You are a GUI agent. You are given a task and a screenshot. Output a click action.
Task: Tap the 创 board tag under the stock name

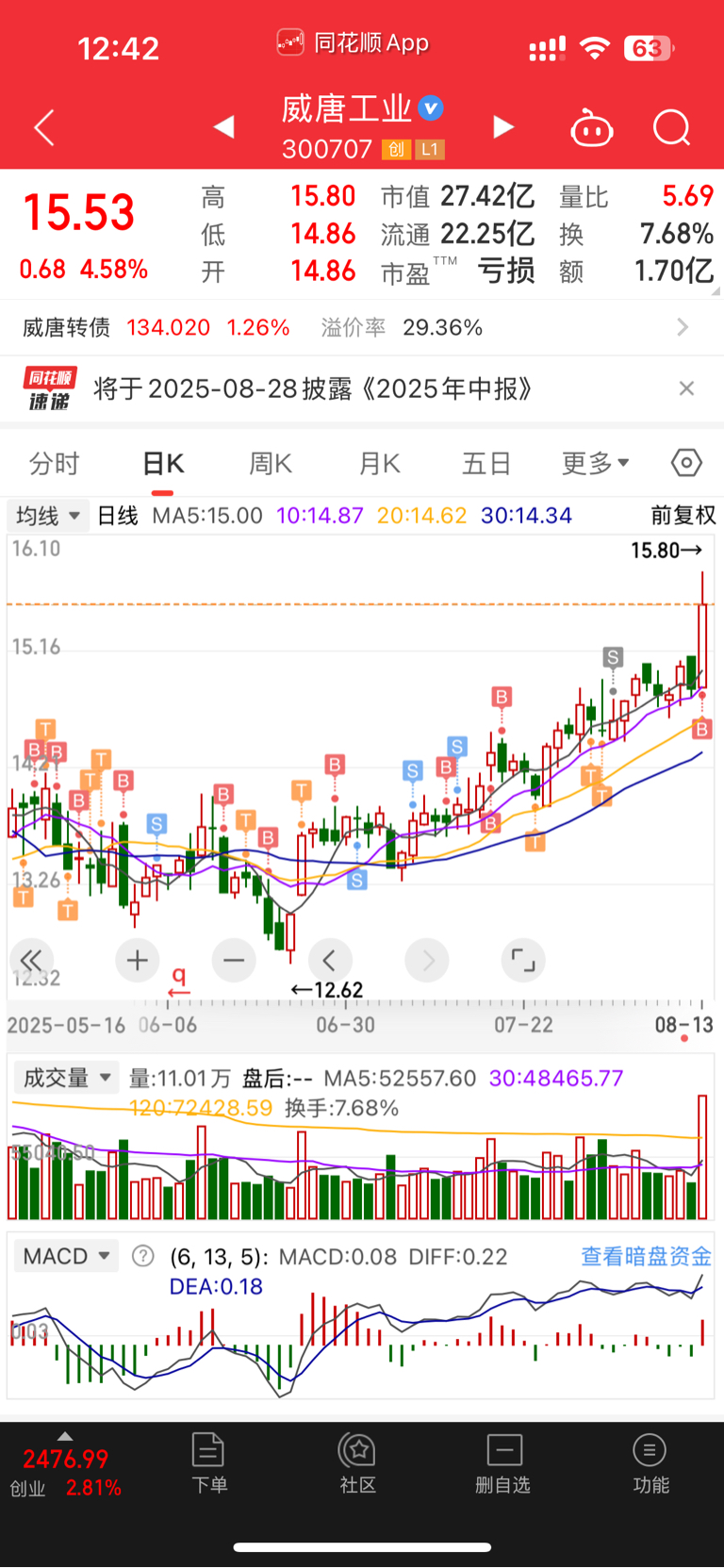coord(396,149)
